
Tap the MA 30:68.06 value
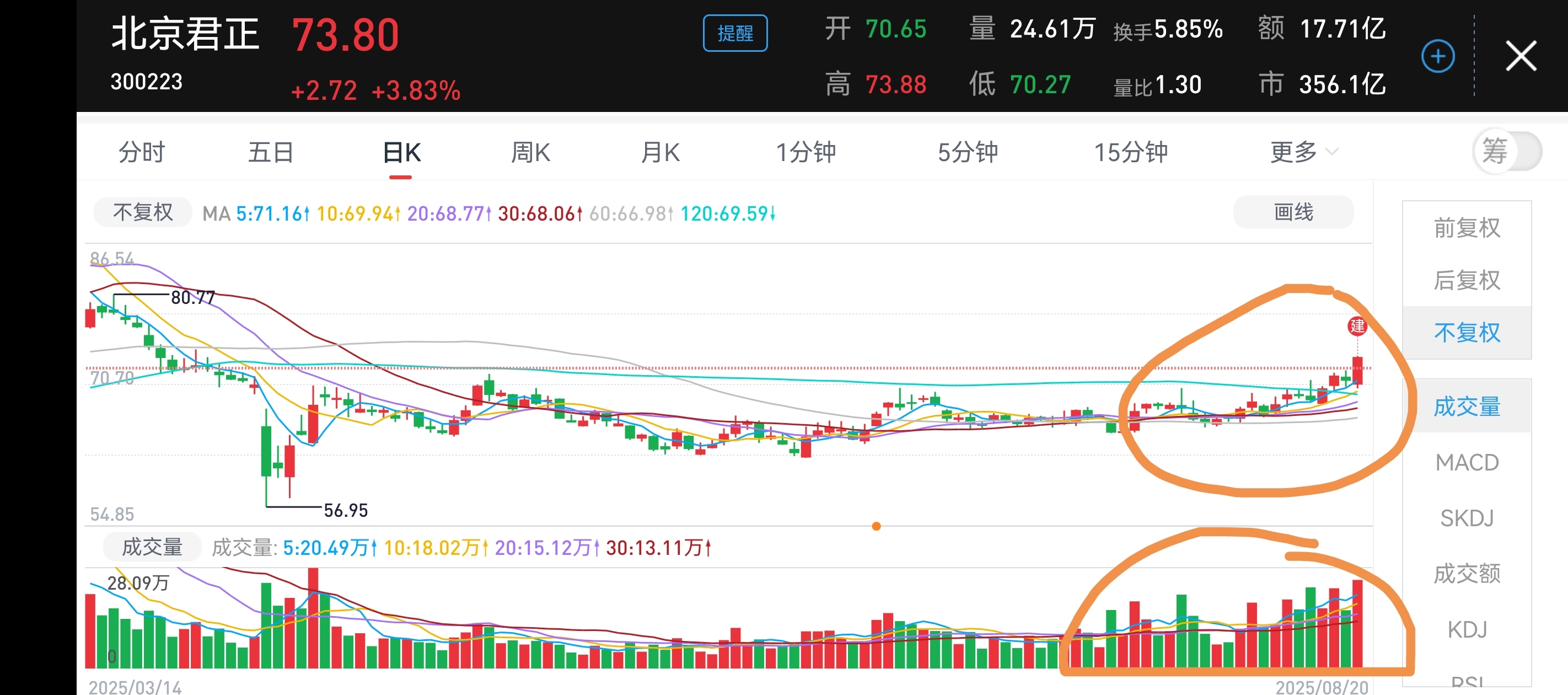point(540,214)
